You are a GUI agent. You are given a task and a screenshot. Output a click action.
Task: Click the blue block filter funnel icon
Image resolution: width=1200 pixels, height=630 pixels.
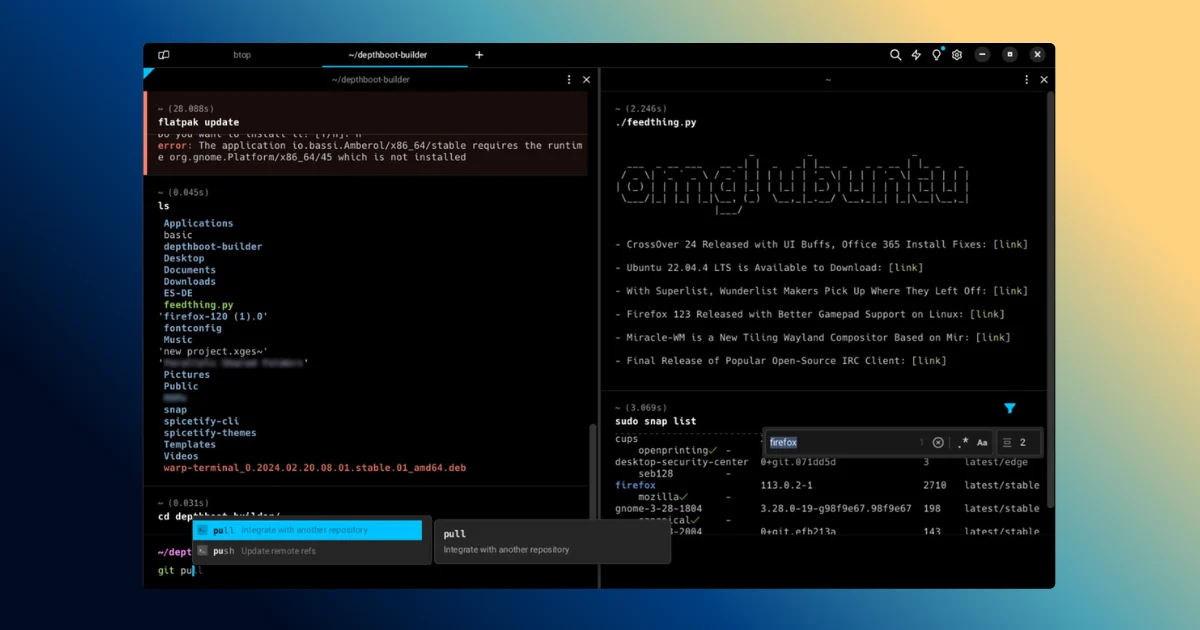(x=1010, y=408)
